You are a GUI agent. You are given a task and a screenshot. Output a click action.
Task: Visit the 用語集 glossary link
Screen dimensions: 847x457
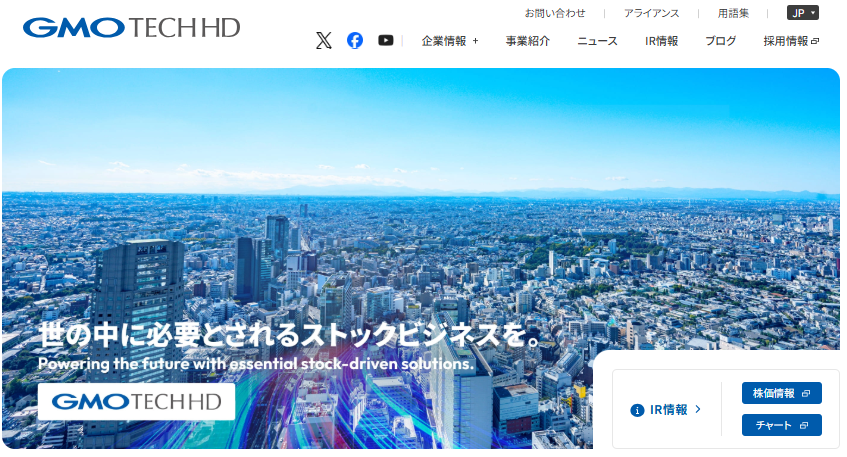click(733, 13)
